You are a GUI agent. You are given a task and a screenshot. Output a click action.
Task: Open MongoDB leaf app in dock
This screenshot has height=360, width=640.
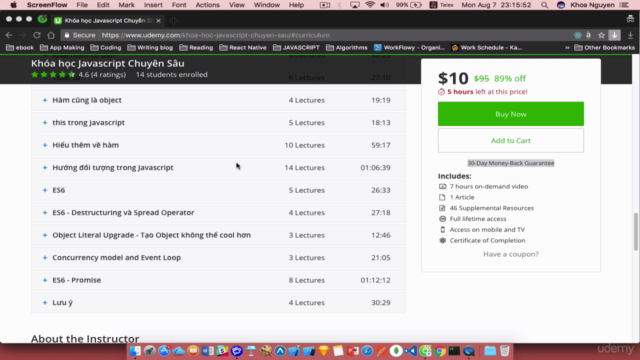point(396,351)
